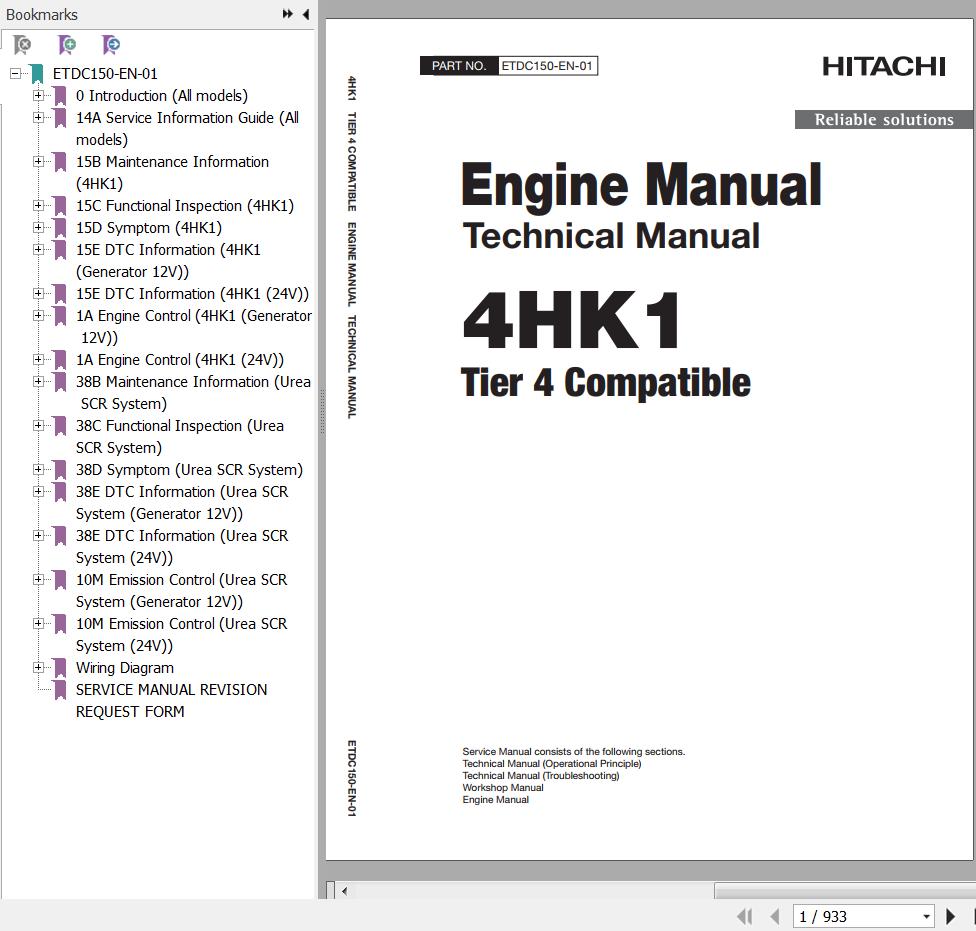Click bookmark icon beside 15C Functional Inspection
The height and width of the screenshot is (931, 976).
60,206
